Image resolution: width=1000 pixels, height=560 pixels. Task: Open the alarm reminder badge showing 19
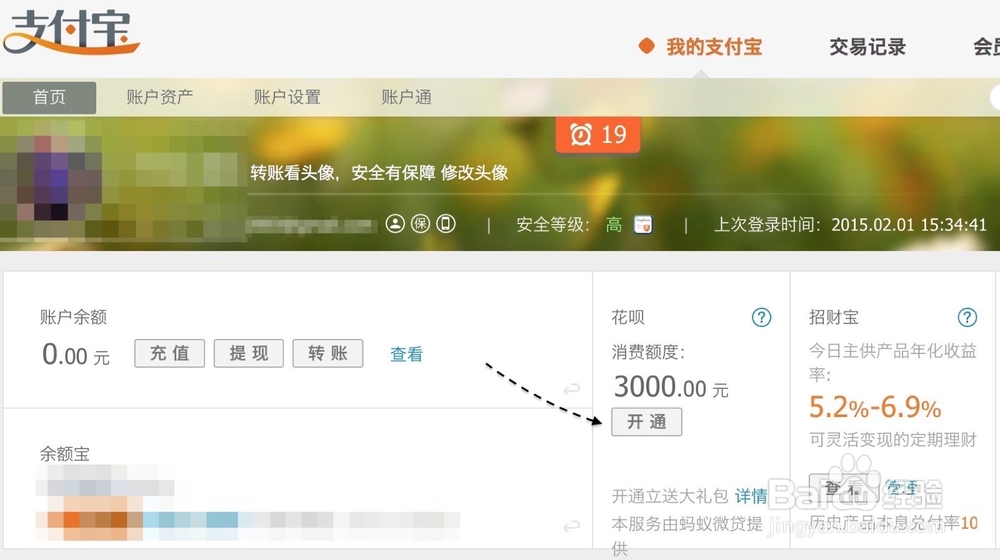[x=598, y=135]
